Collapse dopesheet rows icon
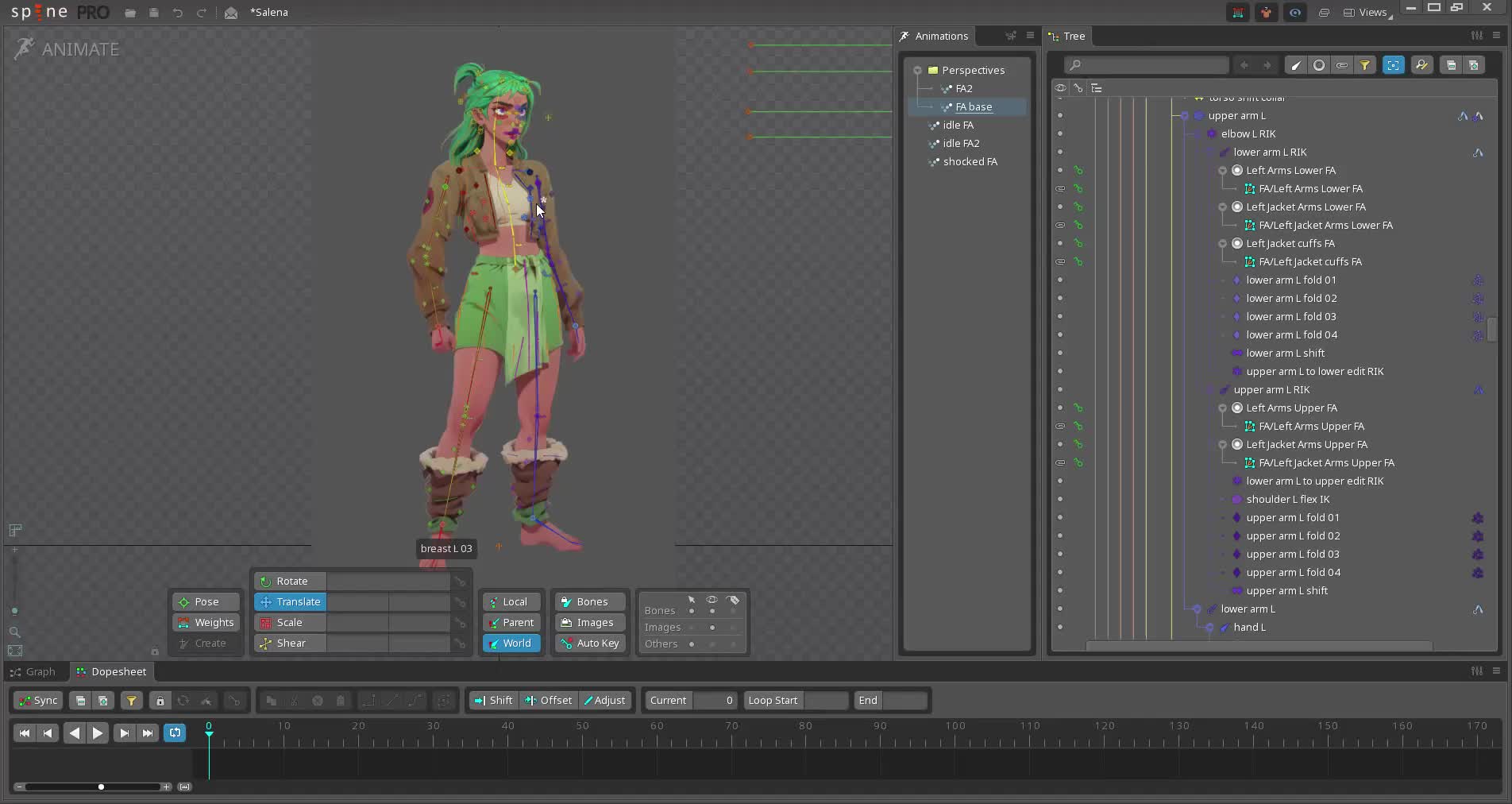 click(x=80, y=701)
